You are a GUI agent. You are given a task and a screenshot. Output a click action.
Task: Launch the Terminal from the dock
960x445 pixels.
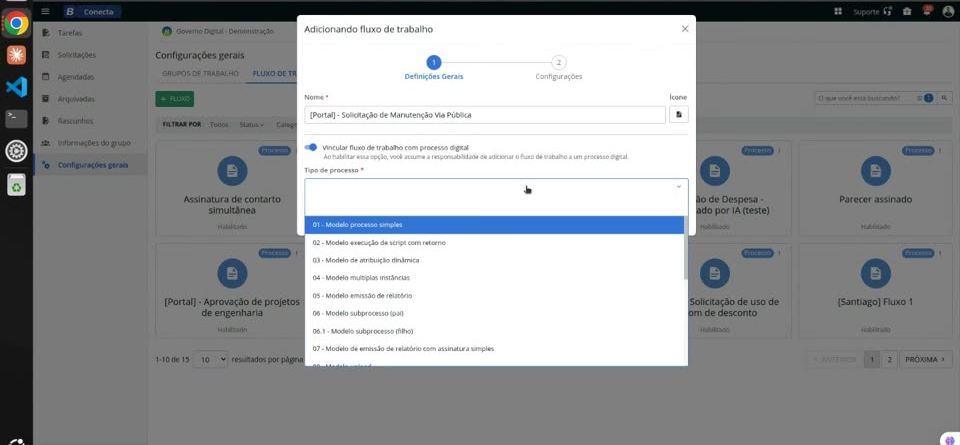click(x=17, y=119)
